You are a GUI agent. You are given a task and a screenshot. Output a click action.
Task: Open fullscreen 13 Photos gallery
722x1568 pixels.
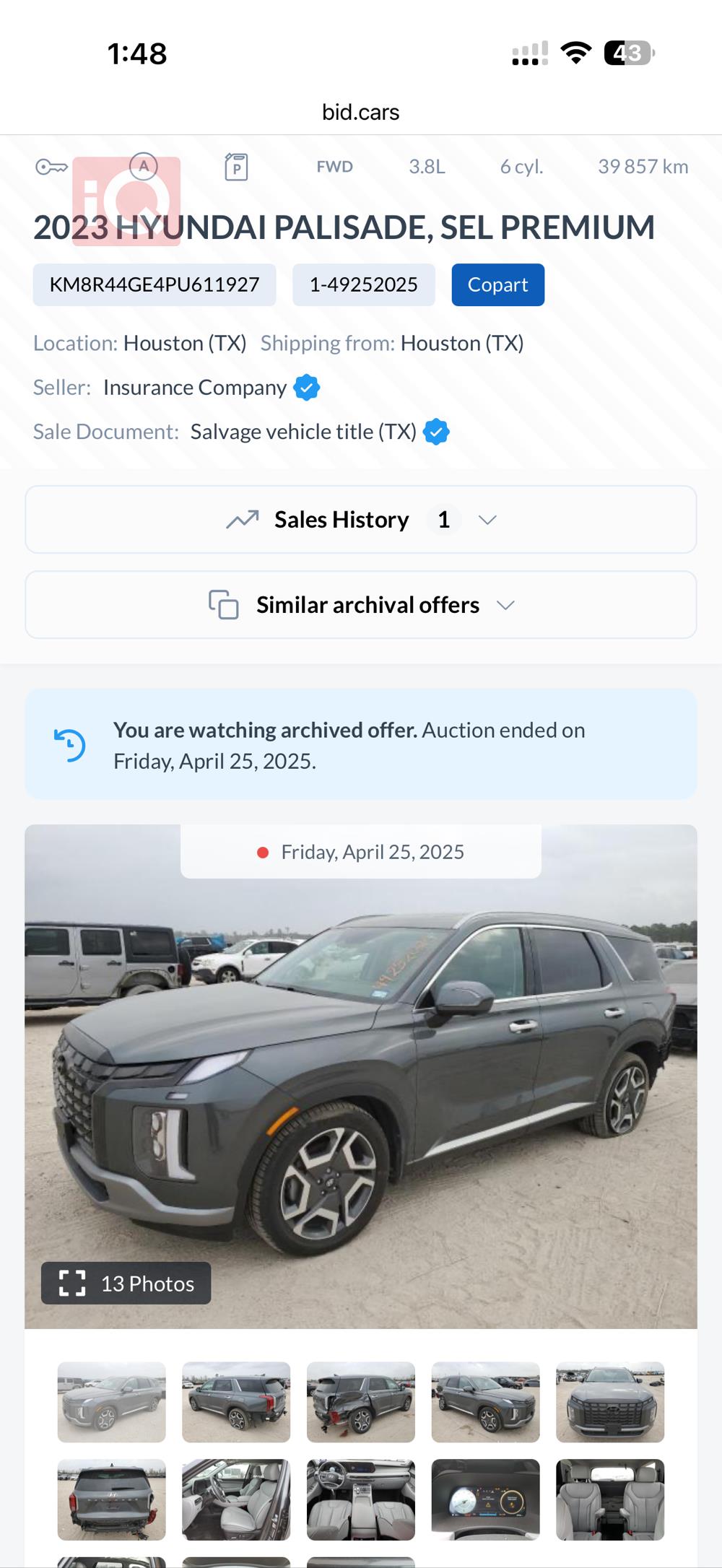(x=126, y=1284)
